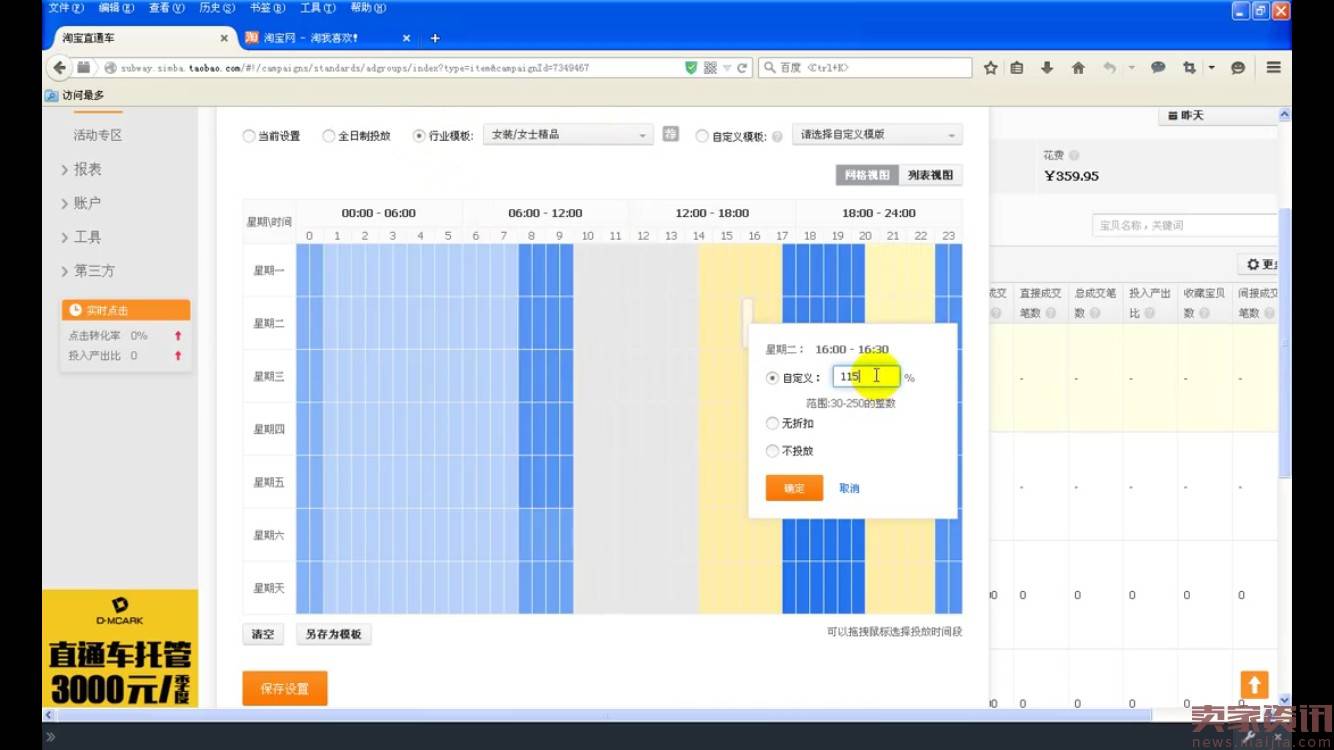Click the icon beside industry template dropdown
The image size is (1334, 750).
click(671, 134)
